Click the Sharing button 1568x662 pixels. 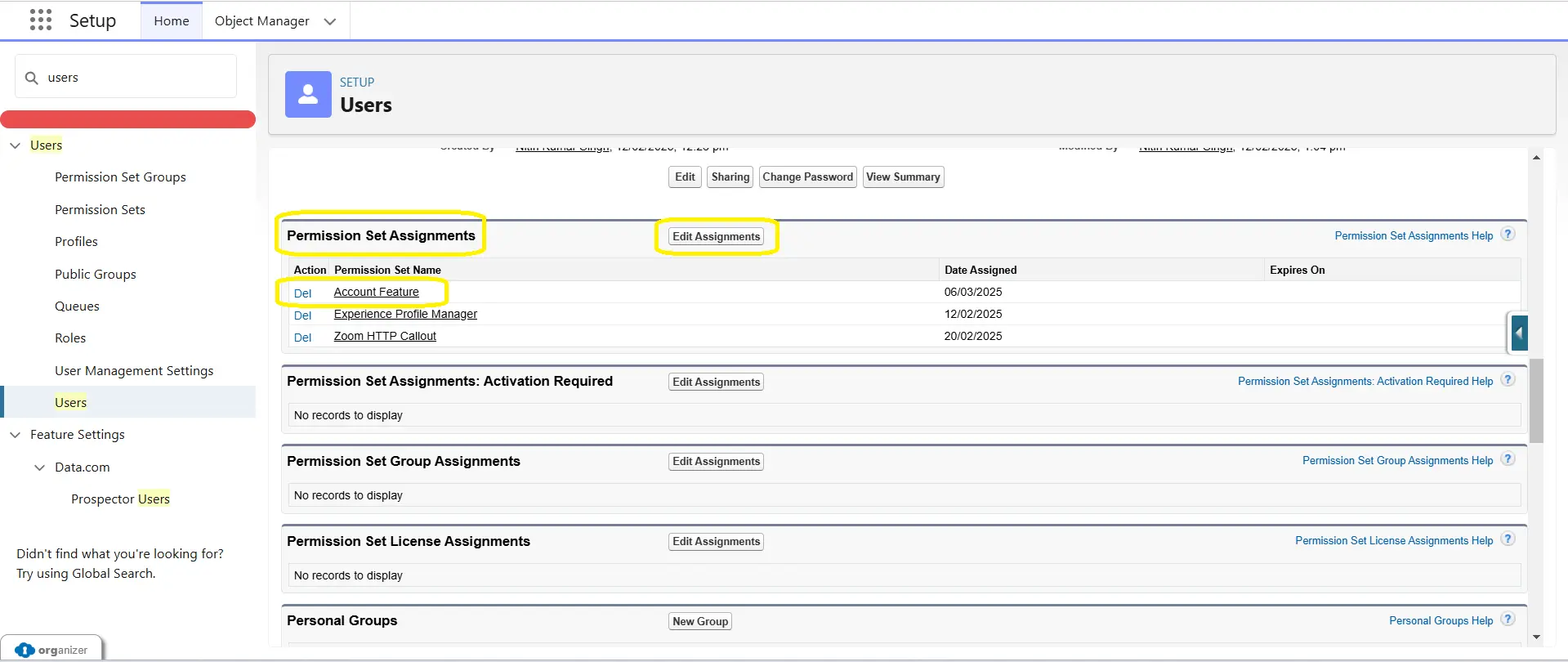(x=730, y=177)
